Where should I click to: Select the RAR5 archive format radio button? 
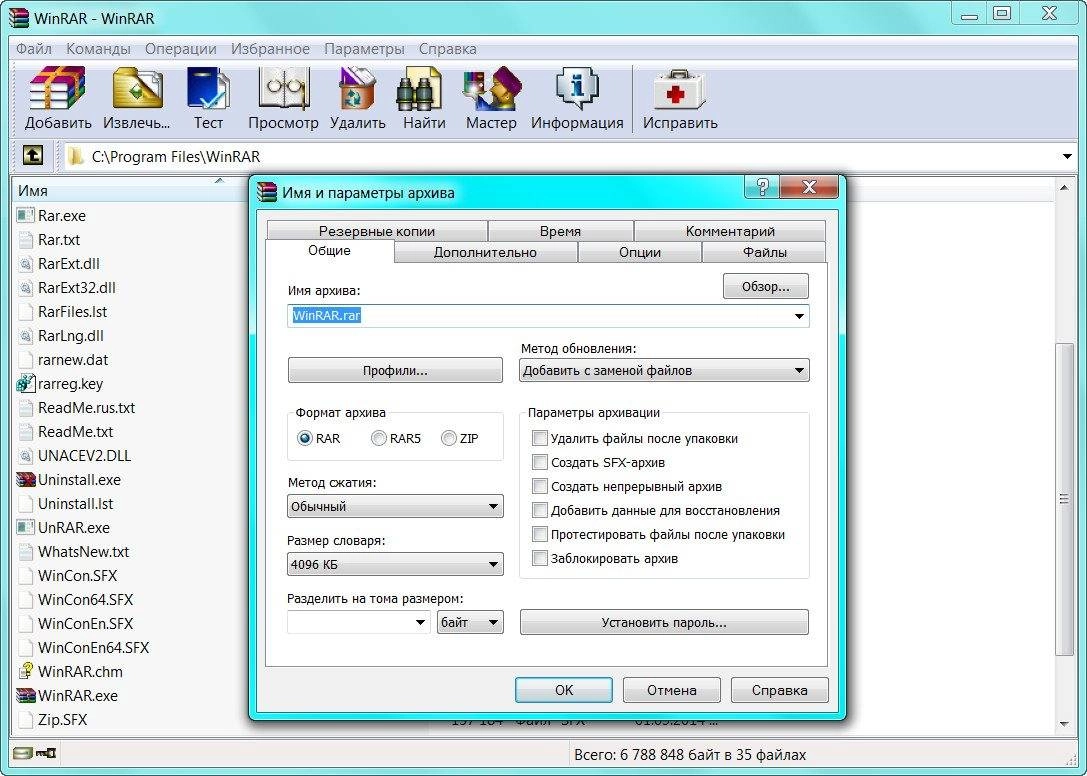tap(379, 438)
